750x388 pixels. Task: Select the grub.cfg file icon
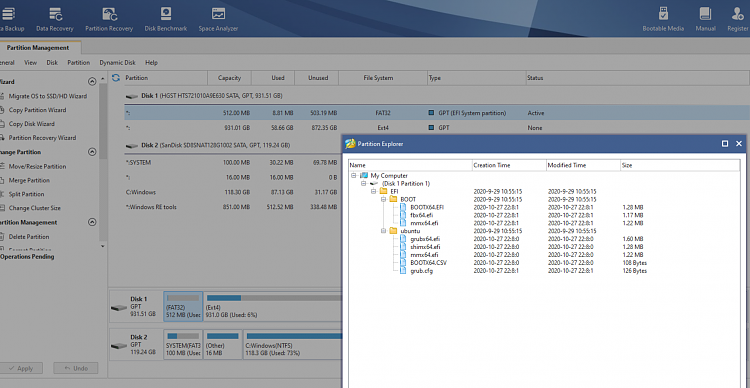pos(403,271)
